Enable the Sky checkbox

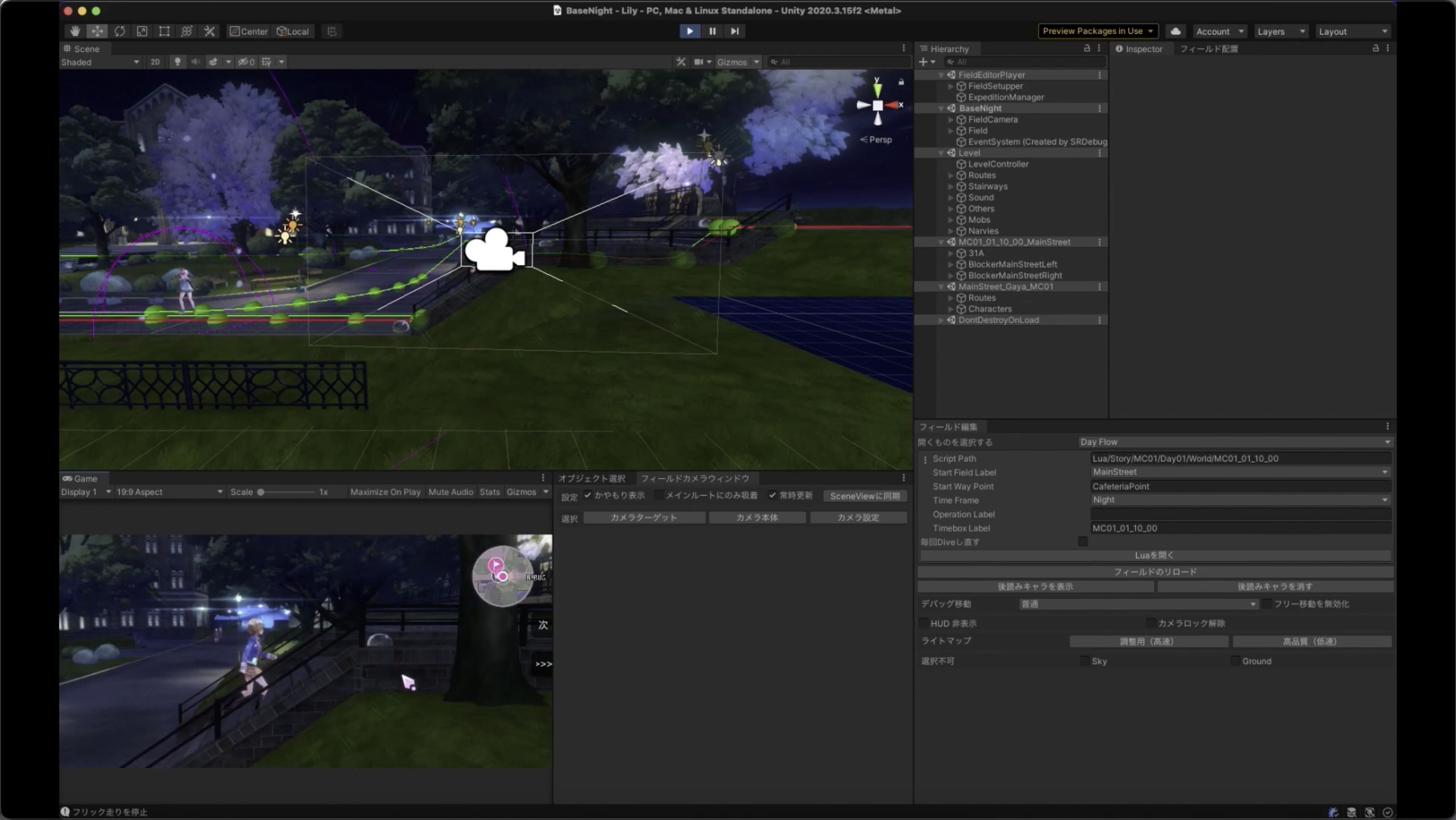click(1084, 661)
